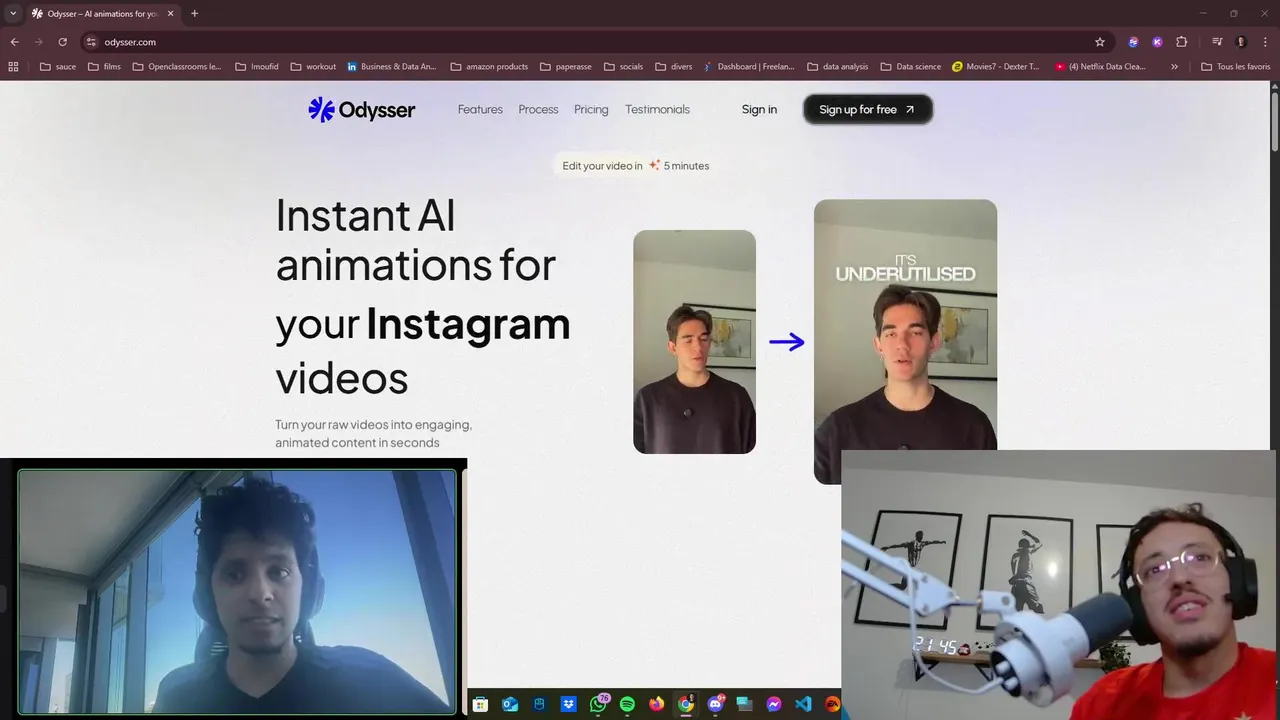Open Microsoft Store from the taskbar
This screenshot has width=1280, height=720.
click(x=480, y=704)
